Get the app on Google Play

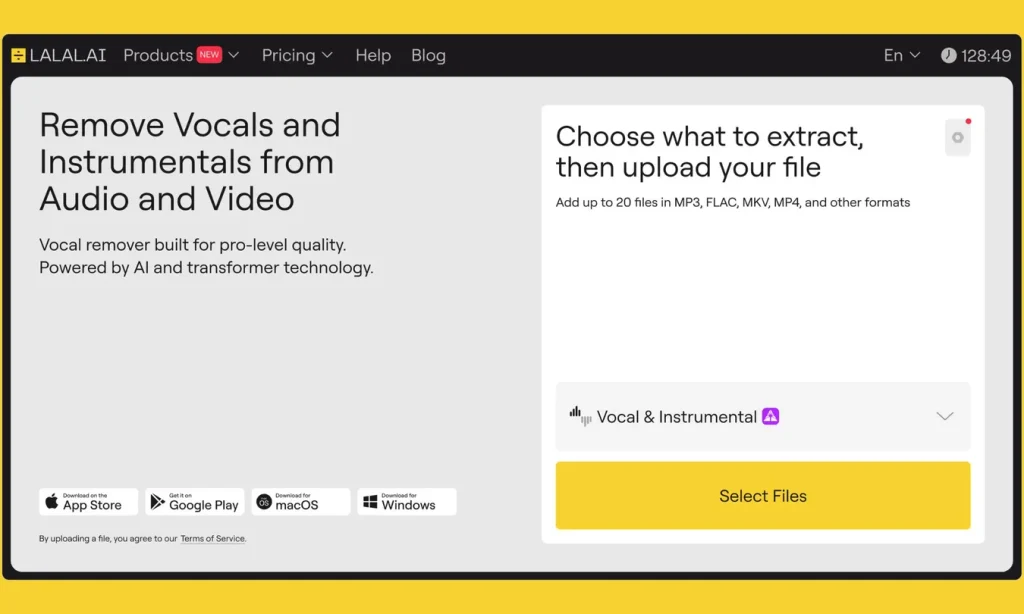[195, 502]
